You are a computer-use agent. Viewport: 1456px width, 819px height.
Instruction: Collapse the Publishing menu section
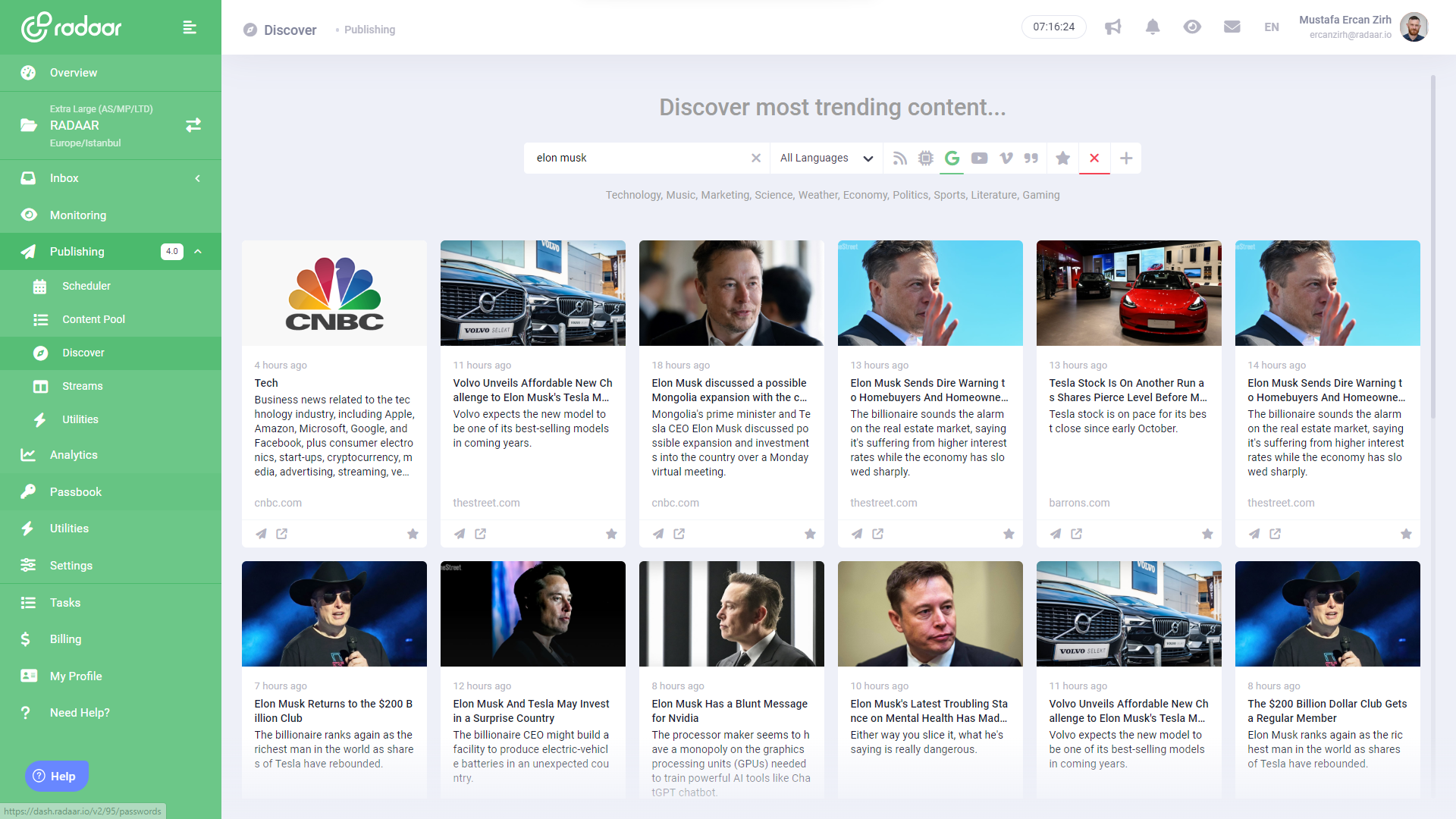(198, 252)
